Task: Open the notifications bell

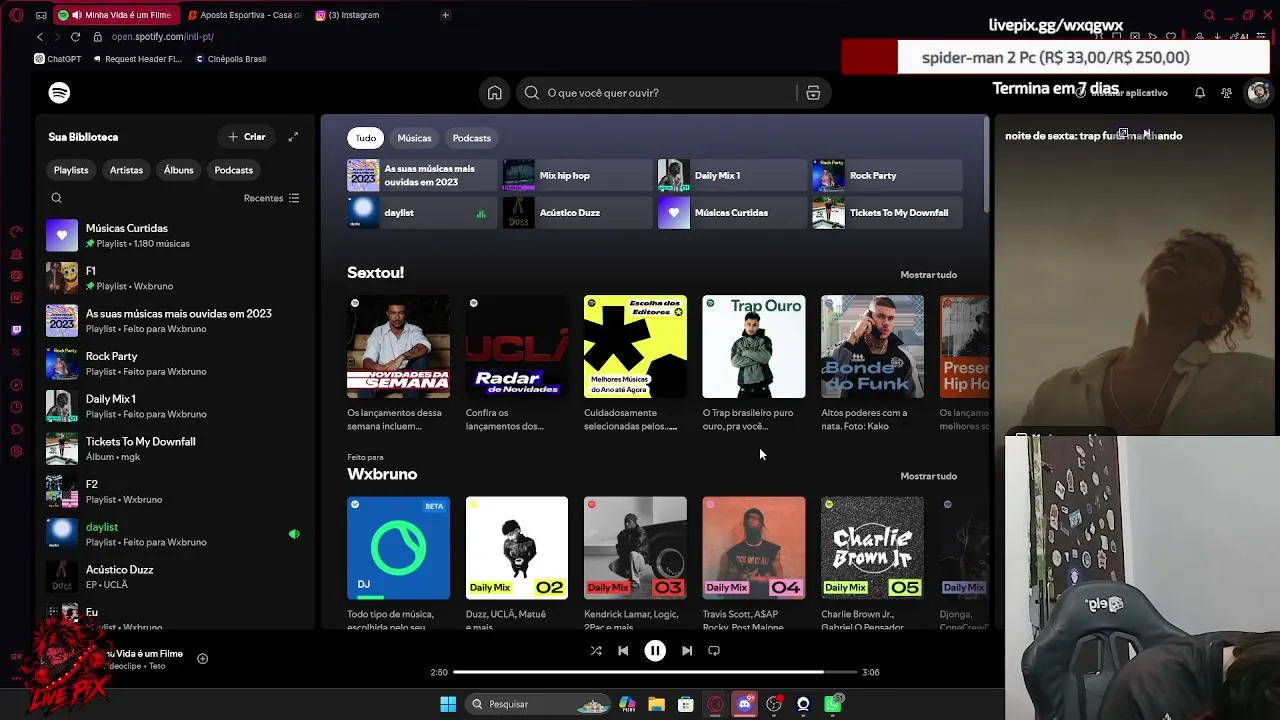Action: pyautogui.click(x=1199, y=93)
